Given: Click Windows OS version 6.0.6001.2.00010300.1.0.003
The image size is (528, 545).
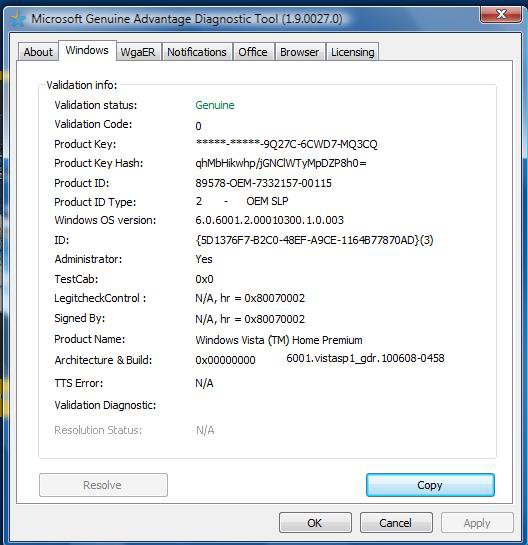Looking at the screenshot, I should click(x=269, y=220).
